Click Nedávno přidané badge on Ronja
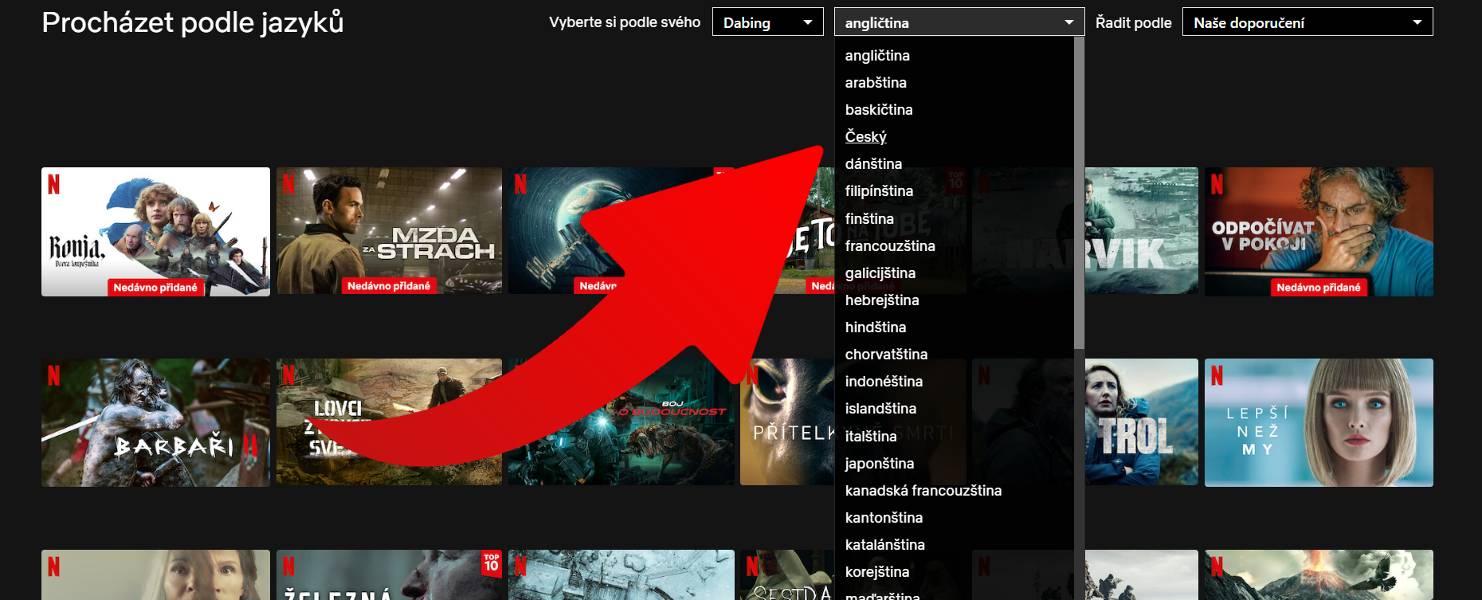1482x600 pixels. (x=156, y=287)
